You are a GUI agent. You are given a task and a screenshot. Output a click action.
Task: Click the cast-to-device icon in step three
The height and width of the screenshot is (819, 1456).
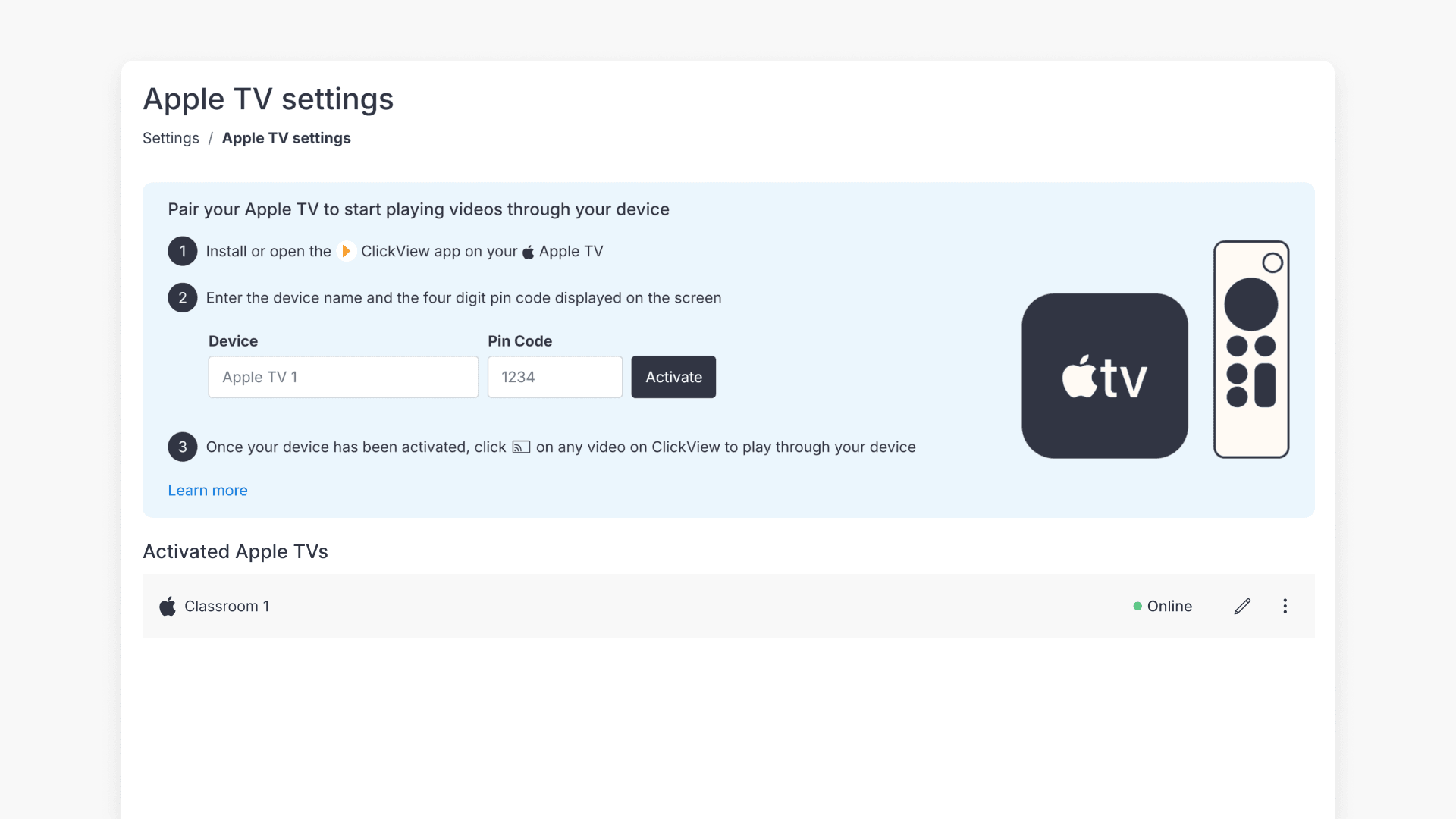point(521,447)
